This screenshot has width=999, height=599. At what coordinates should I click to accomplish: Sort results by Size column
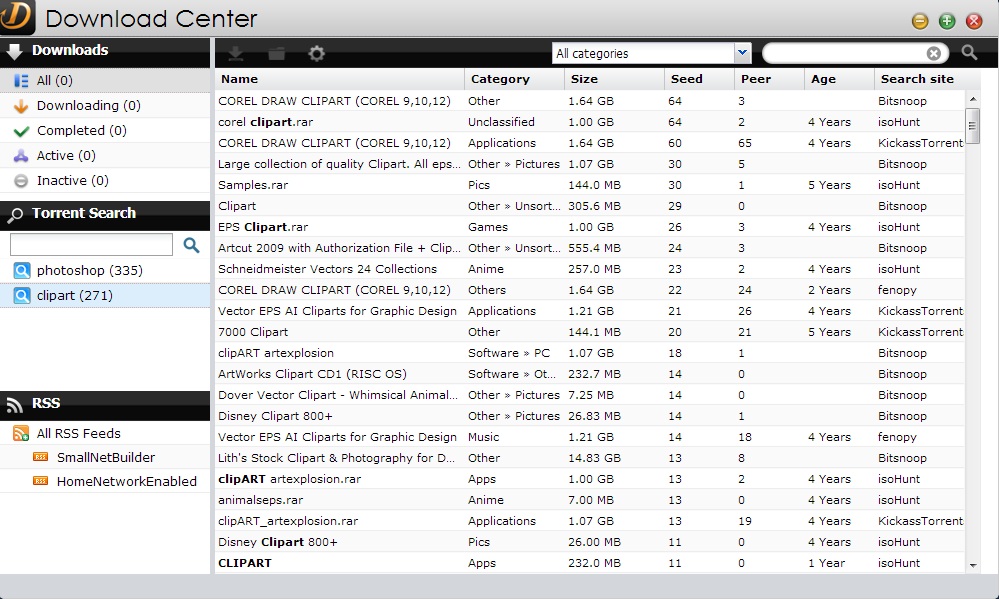click(x=614, y=79)
